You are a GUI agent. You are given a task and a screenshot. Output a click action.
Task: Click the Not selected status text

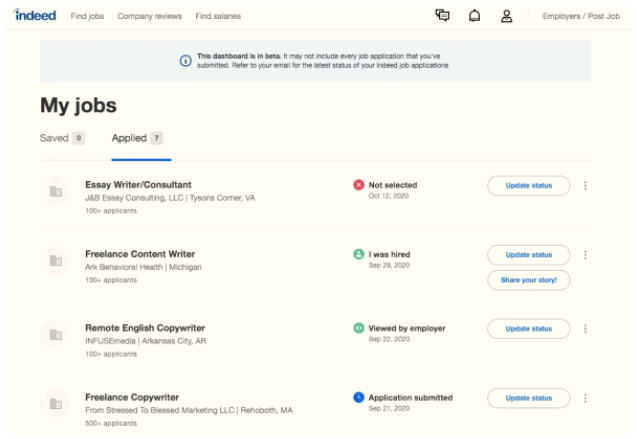pos(393,185)
